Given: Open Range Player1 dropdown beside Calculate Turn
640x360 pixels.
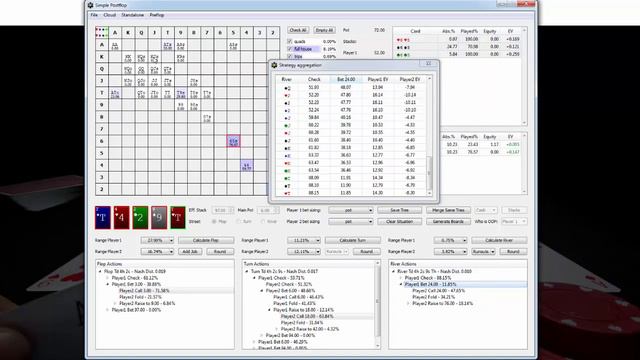Looking at the screenshot, I should click(x=304, y=240).
